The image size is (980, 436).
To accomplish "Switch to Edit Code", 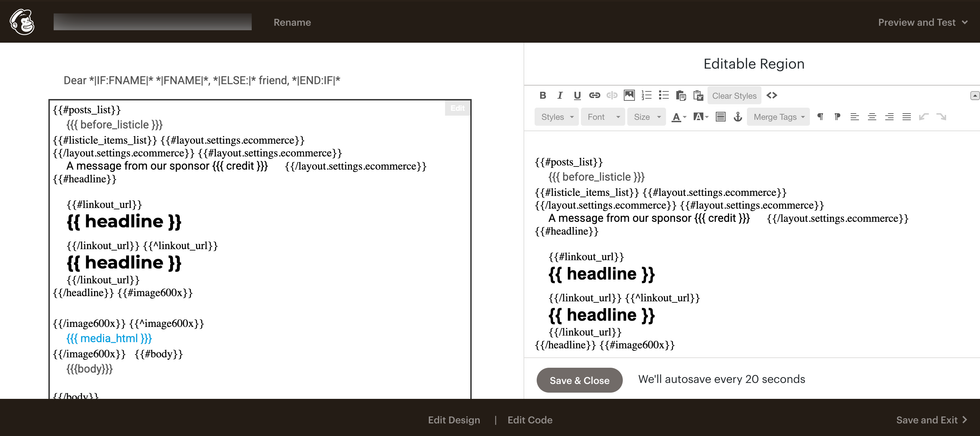I will click(x=529, y=420).
